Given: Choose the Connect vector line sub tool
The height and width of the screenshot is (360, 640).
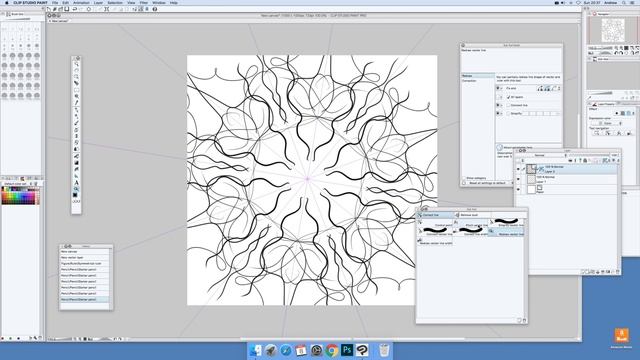Looking at the screenshot, I should click(436, 231).
